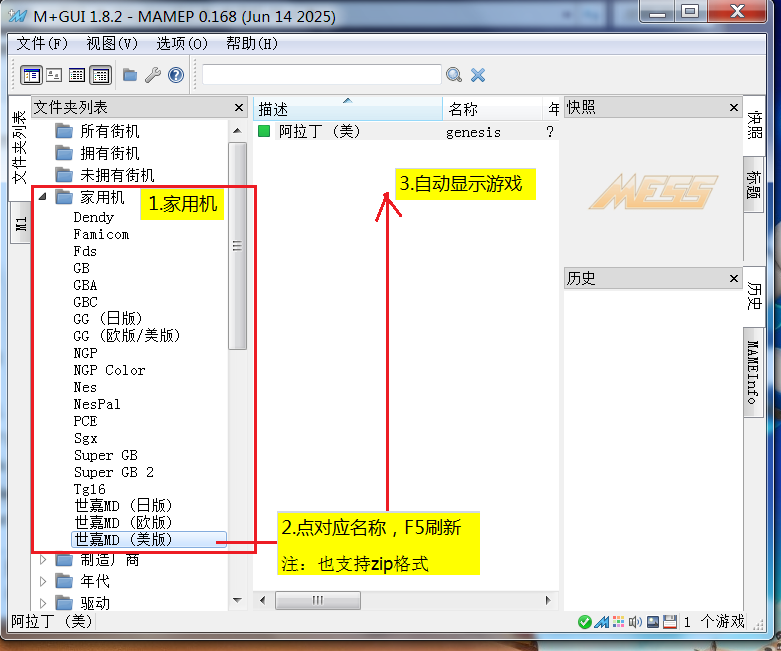Expand the 年代 tree node
This screenshot has height=651, width=781.
(x=43, y=581)
